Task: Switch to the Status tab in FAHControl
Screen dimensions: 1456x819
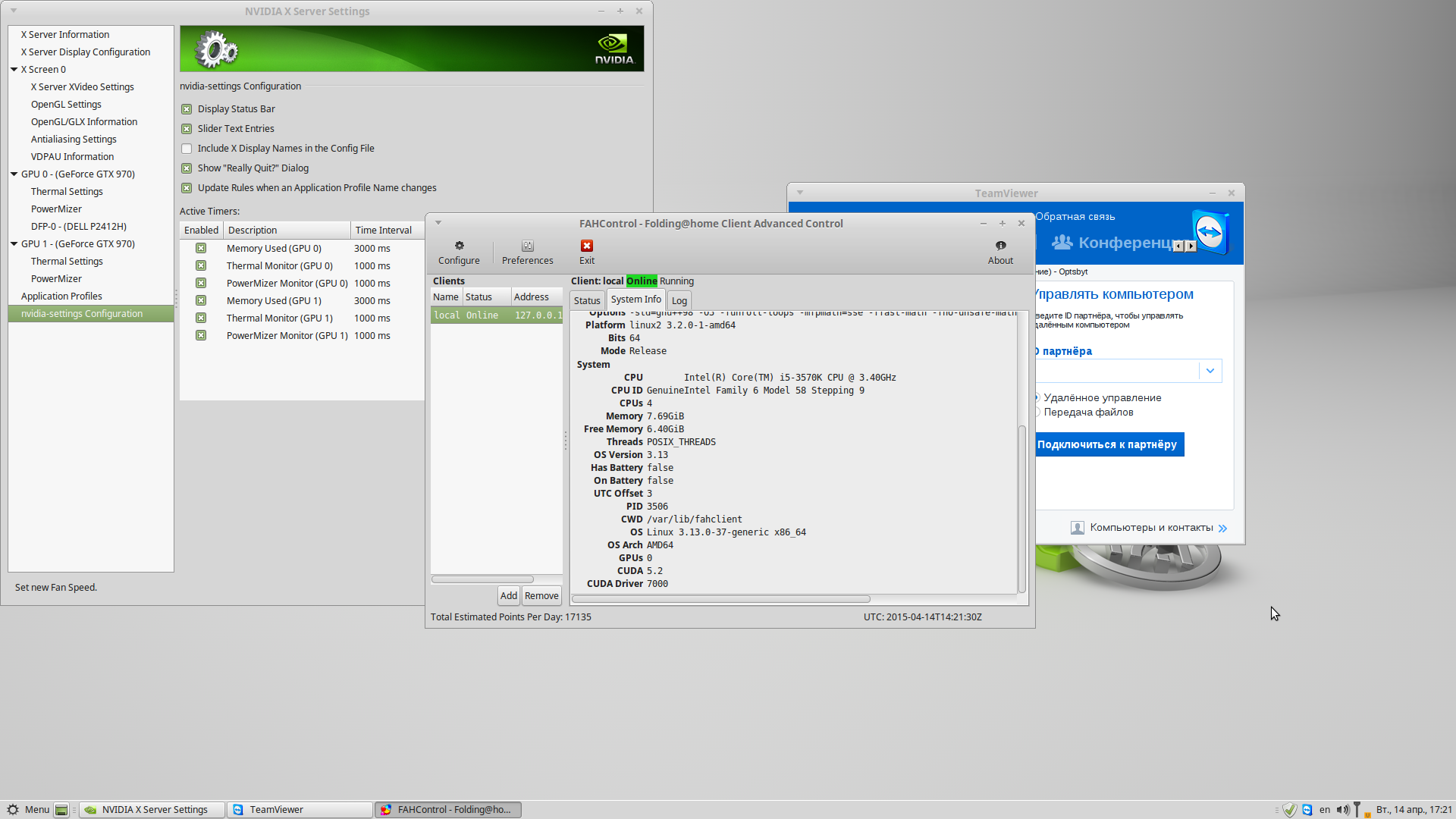Action: click(586, 300)
